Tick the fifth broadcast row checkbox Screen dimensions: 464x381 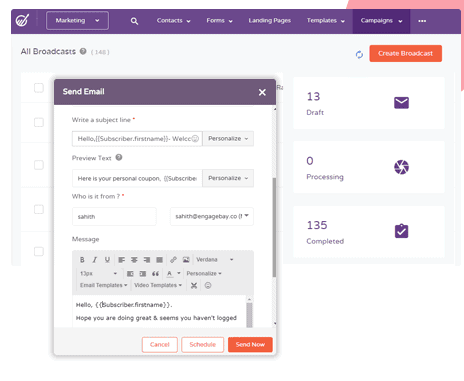click(x=39, y=251)
